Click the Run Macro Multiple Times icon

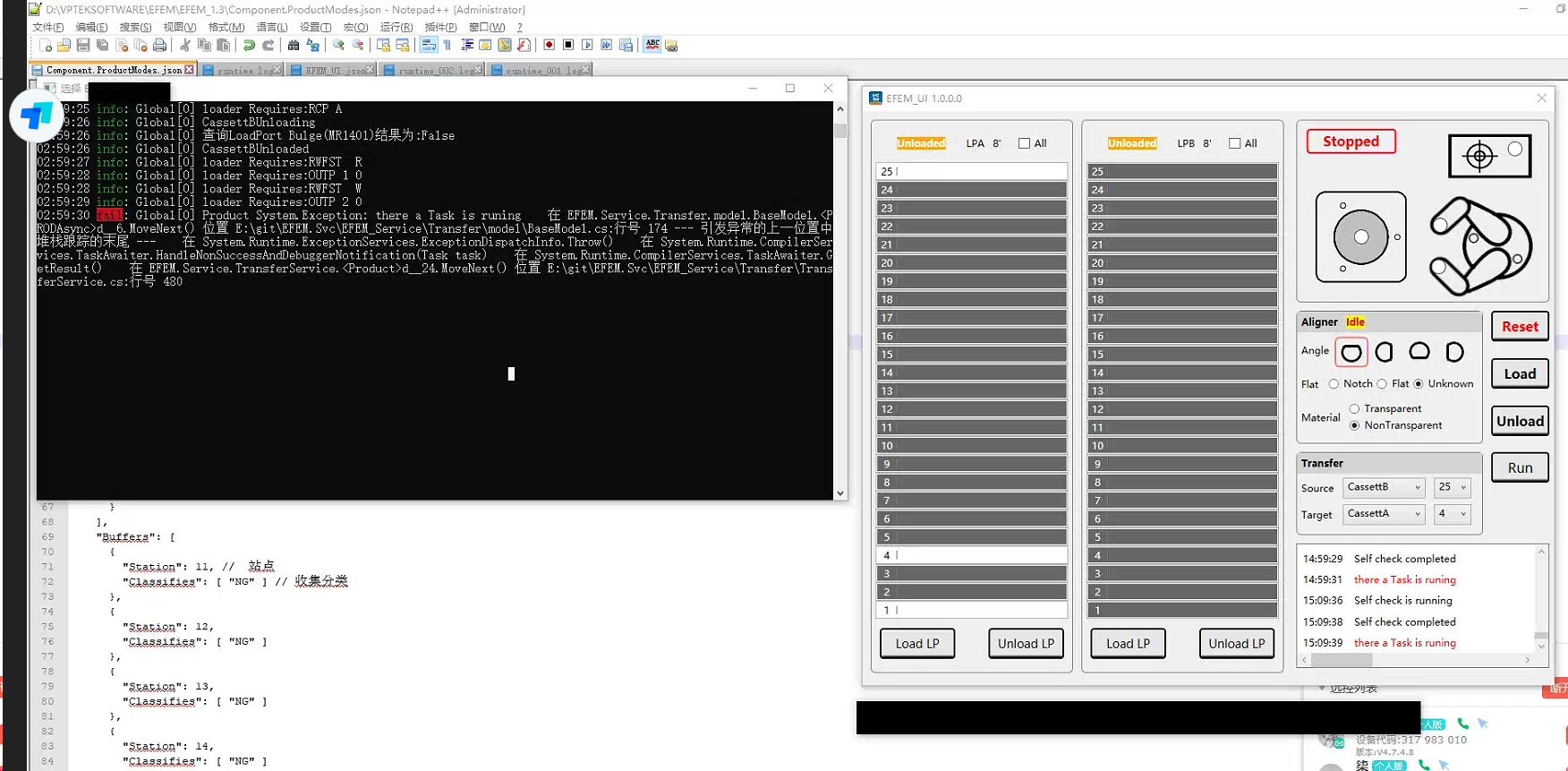[x=607, y=45]
